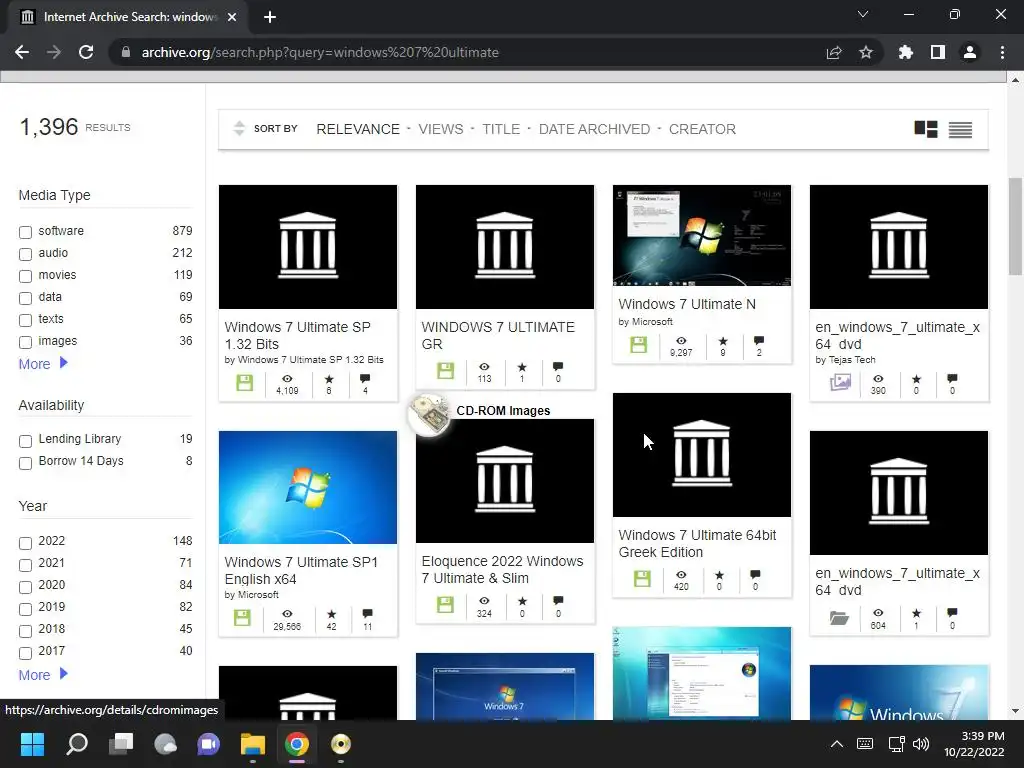The image size is (1024, 768).
Task: Click the sort direction arrows icon
Action: [239, 129]
